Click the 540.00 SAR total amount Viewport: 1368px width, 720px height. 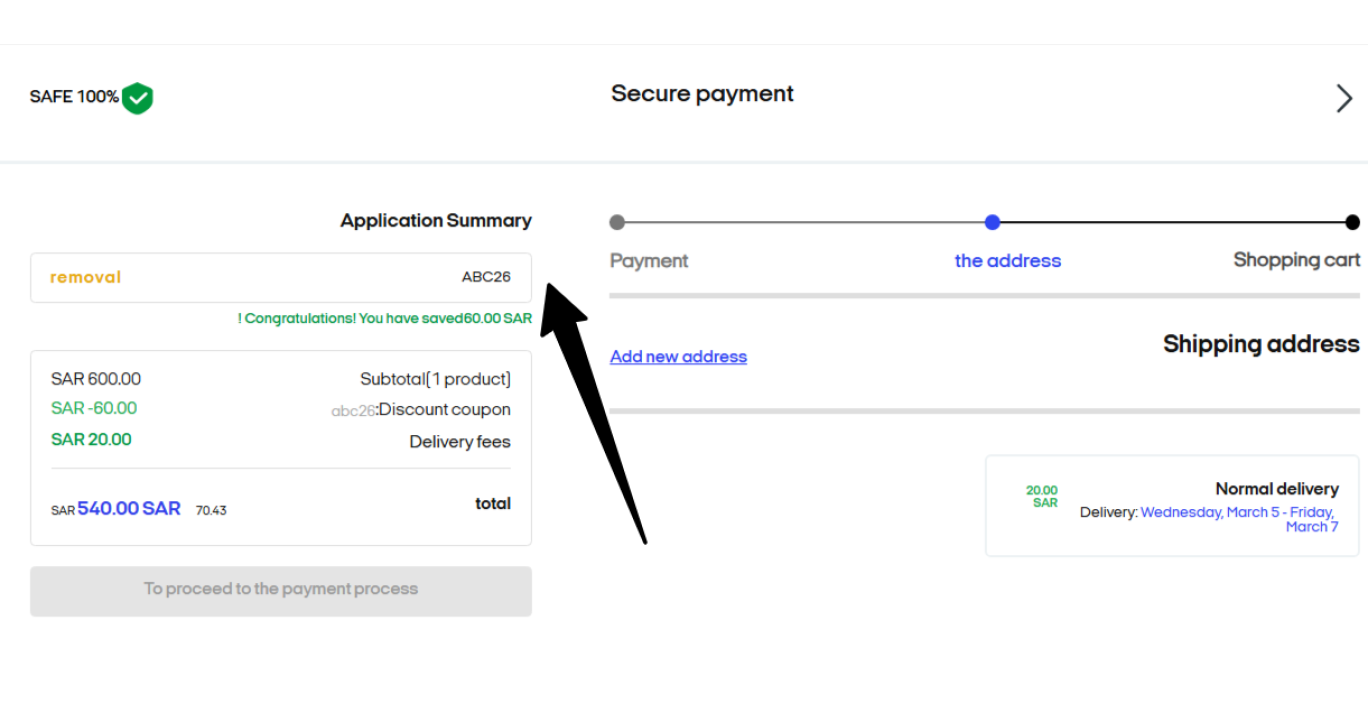pyautogui.click(x=129, y=508)
